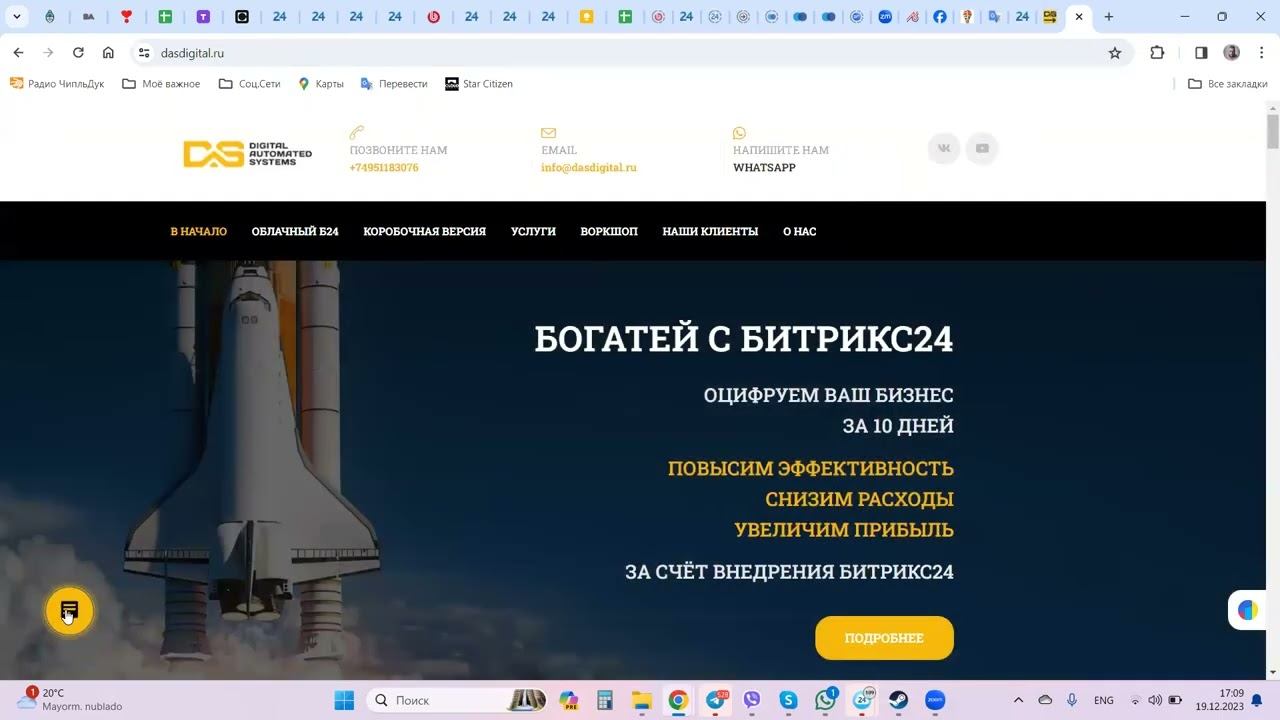Image resolution: width=1280 pixels, height=720 pixels.
Task: Reload the page
Action: click(78, 53)
